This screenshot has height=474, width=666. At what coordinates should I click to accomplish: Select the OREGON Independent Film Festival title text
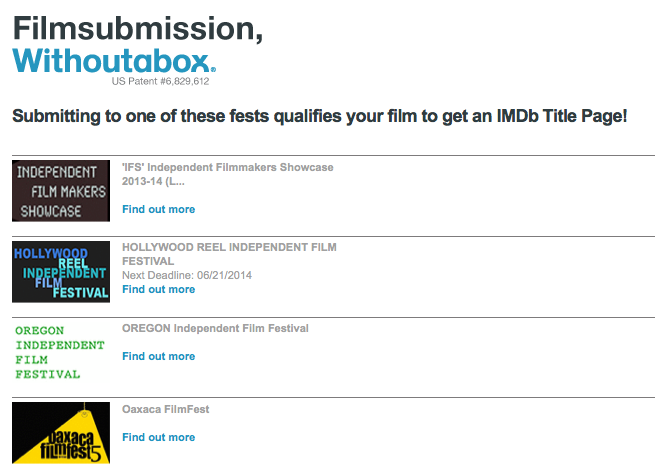coord(215,328)
